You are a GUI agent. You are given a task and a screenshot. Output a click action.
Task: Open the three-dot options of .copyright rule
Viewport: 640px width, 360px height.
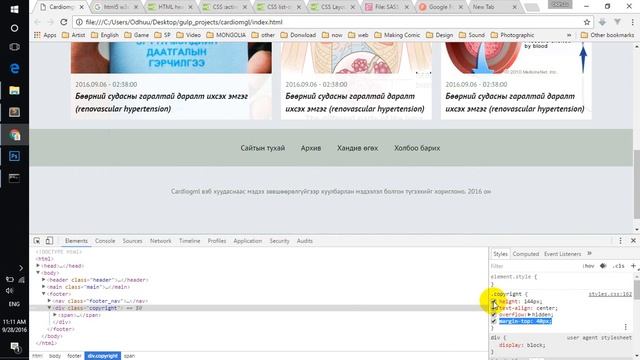(625, 327)
